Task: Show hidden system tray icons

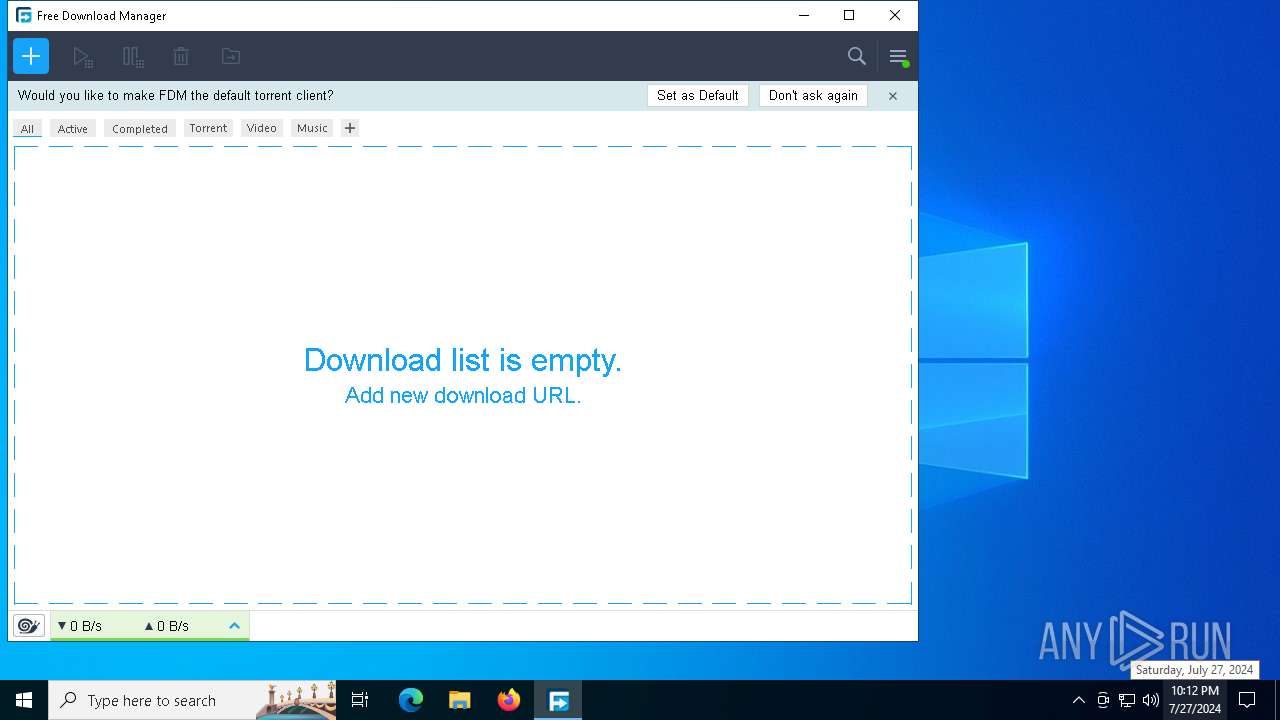Action: (1078, 700)
